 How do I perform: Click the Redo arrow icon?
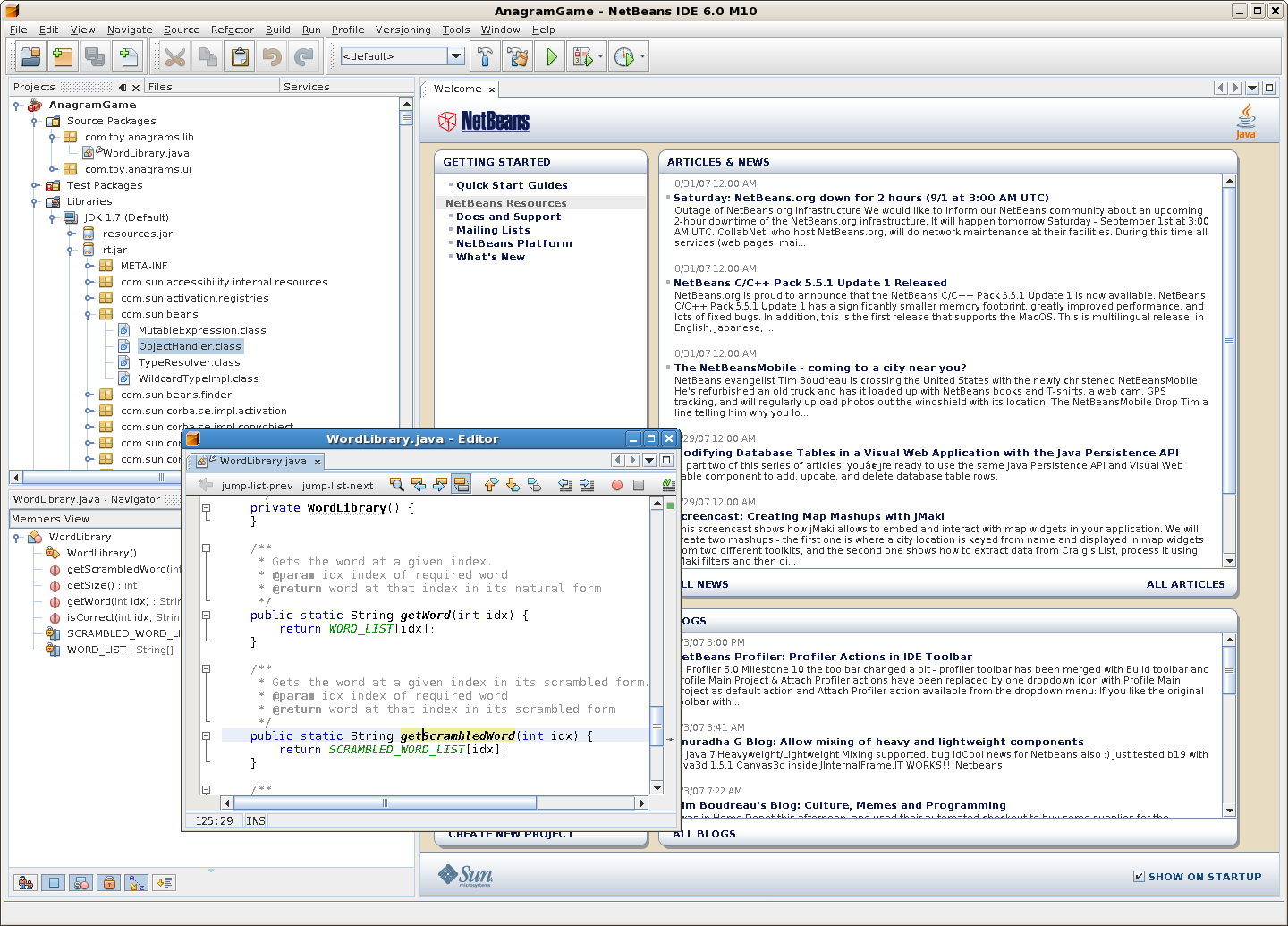[304, 57]
